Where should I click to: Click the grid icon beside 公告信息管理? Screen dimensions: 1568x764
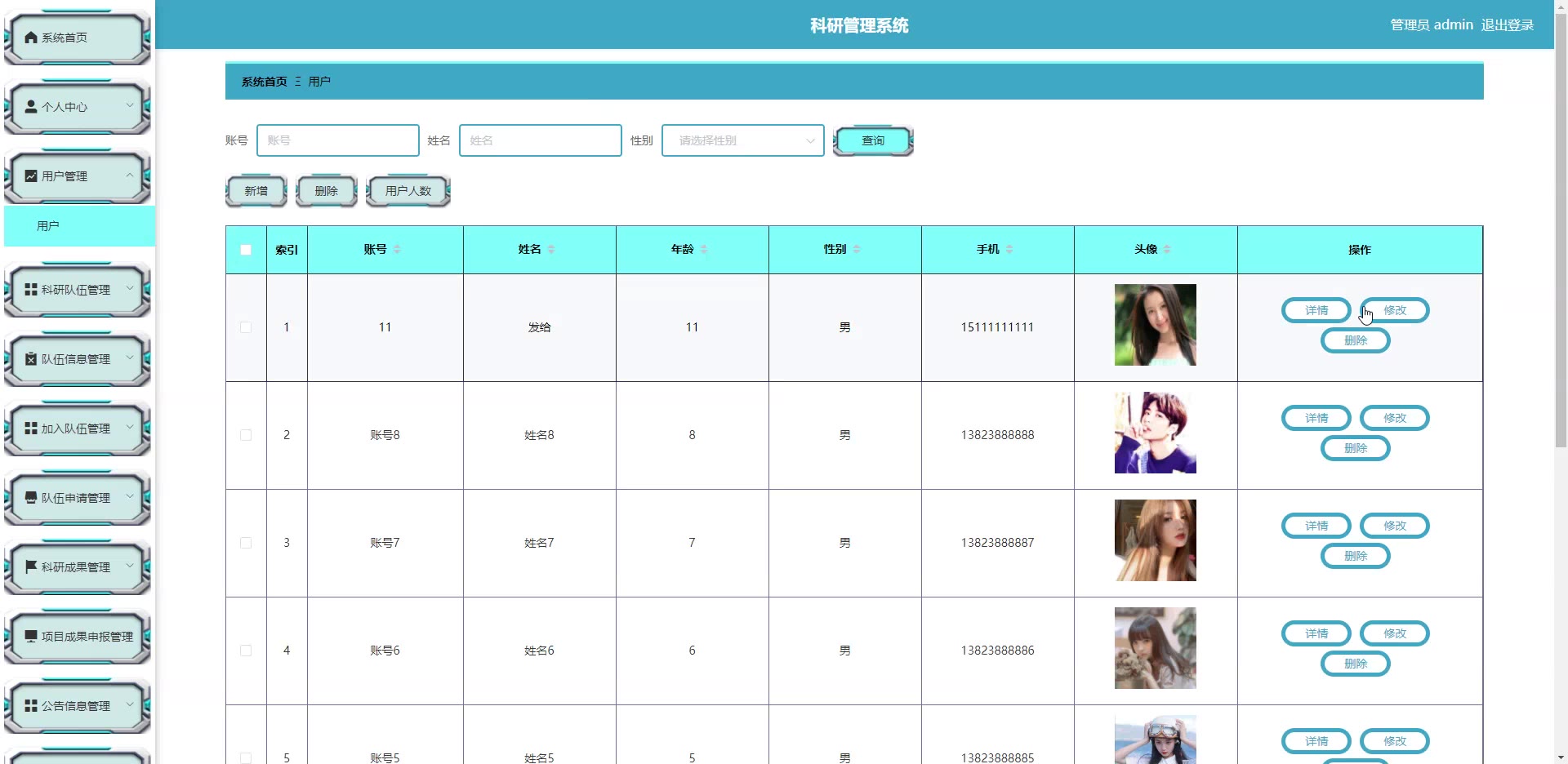[x=31, y=706]
